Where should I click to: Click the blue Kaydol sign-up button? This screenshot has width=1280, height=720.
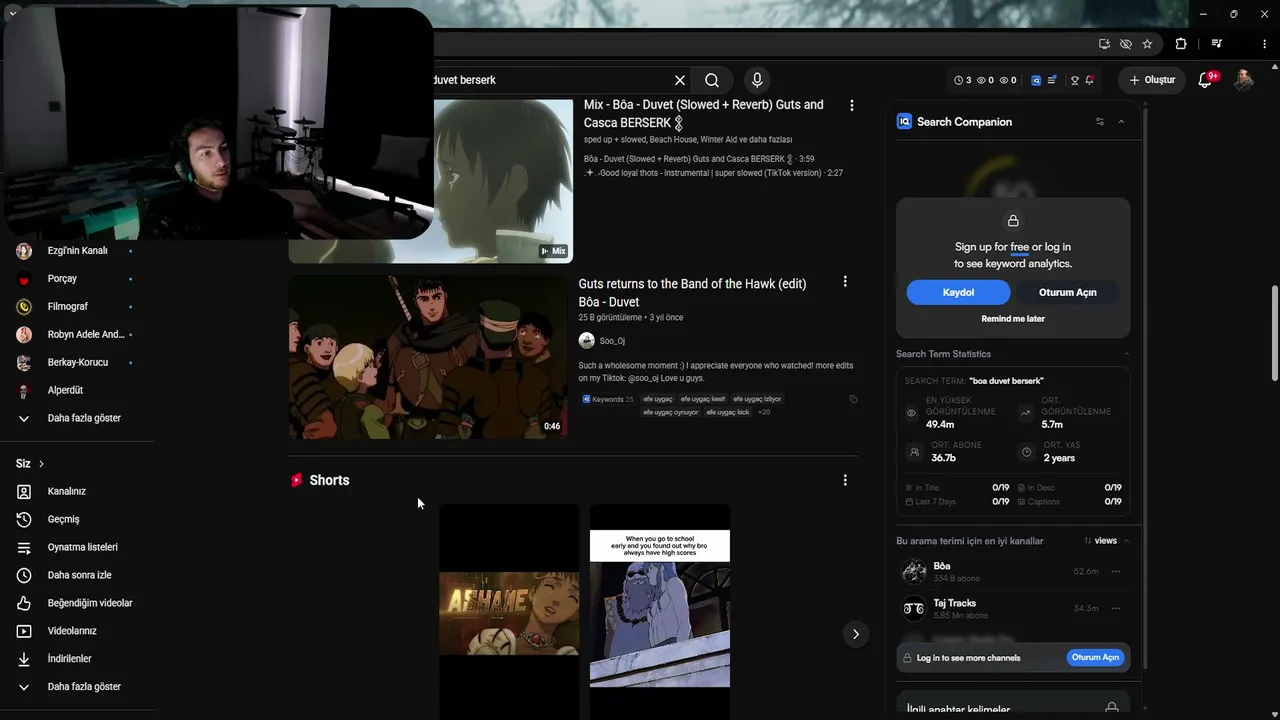[x=958, y=292]
